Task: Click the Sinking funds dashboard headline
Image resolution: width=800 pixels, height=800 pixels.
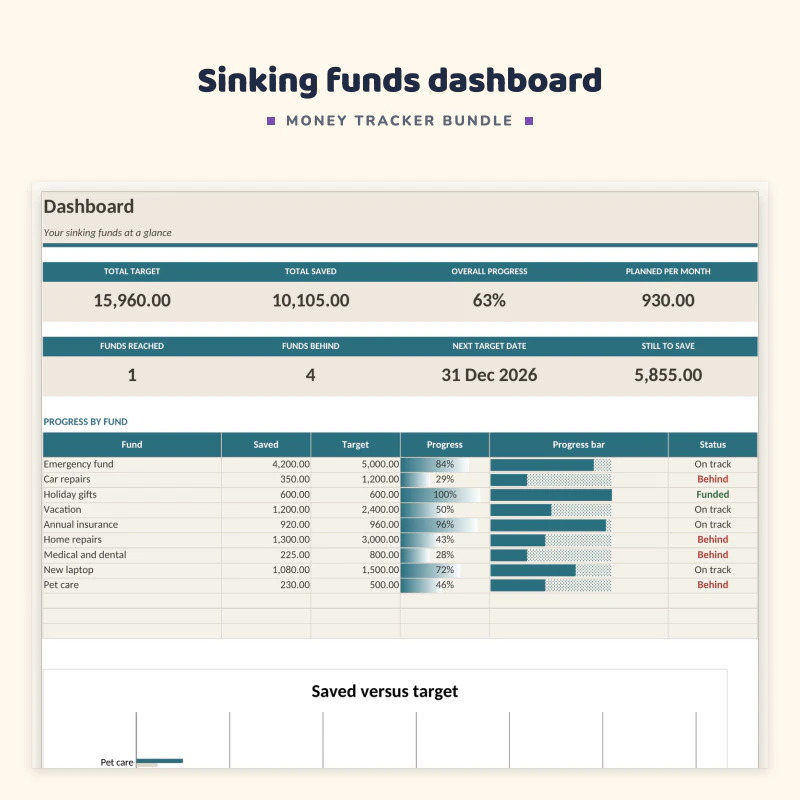Action: pos(400,81)
